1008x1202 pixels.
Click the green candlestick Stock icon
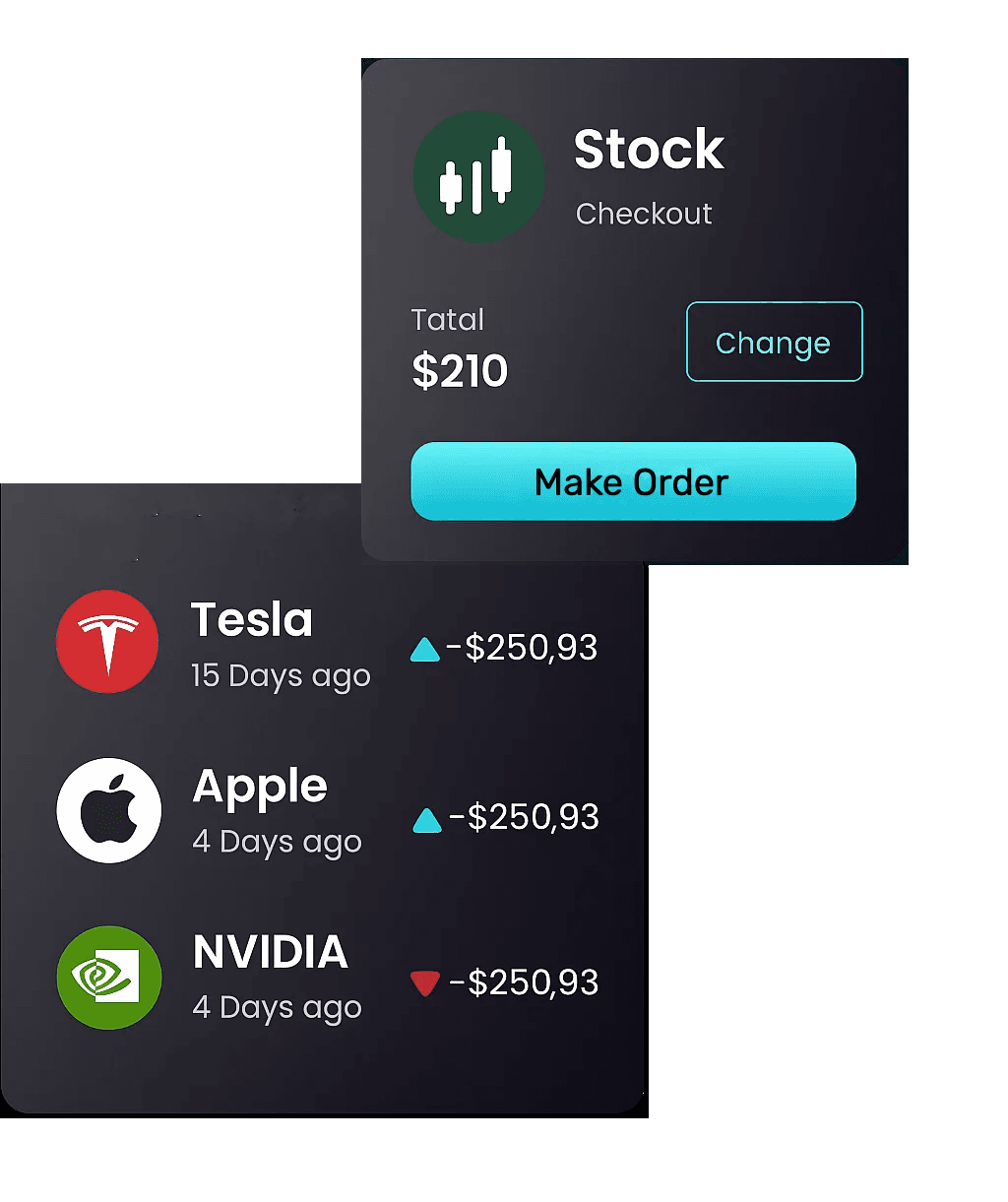coord(478,177)
